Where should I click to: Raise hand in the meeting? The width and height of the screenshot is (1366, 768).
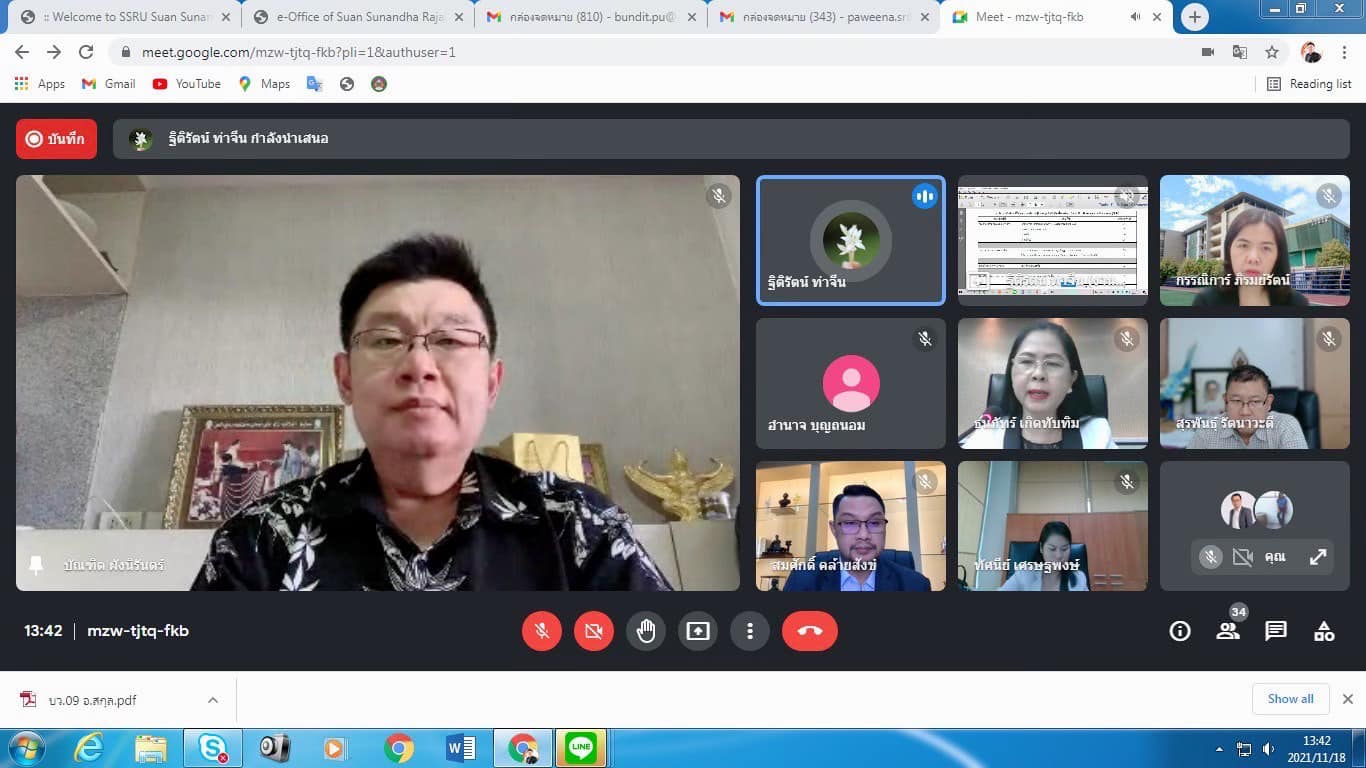646,631
